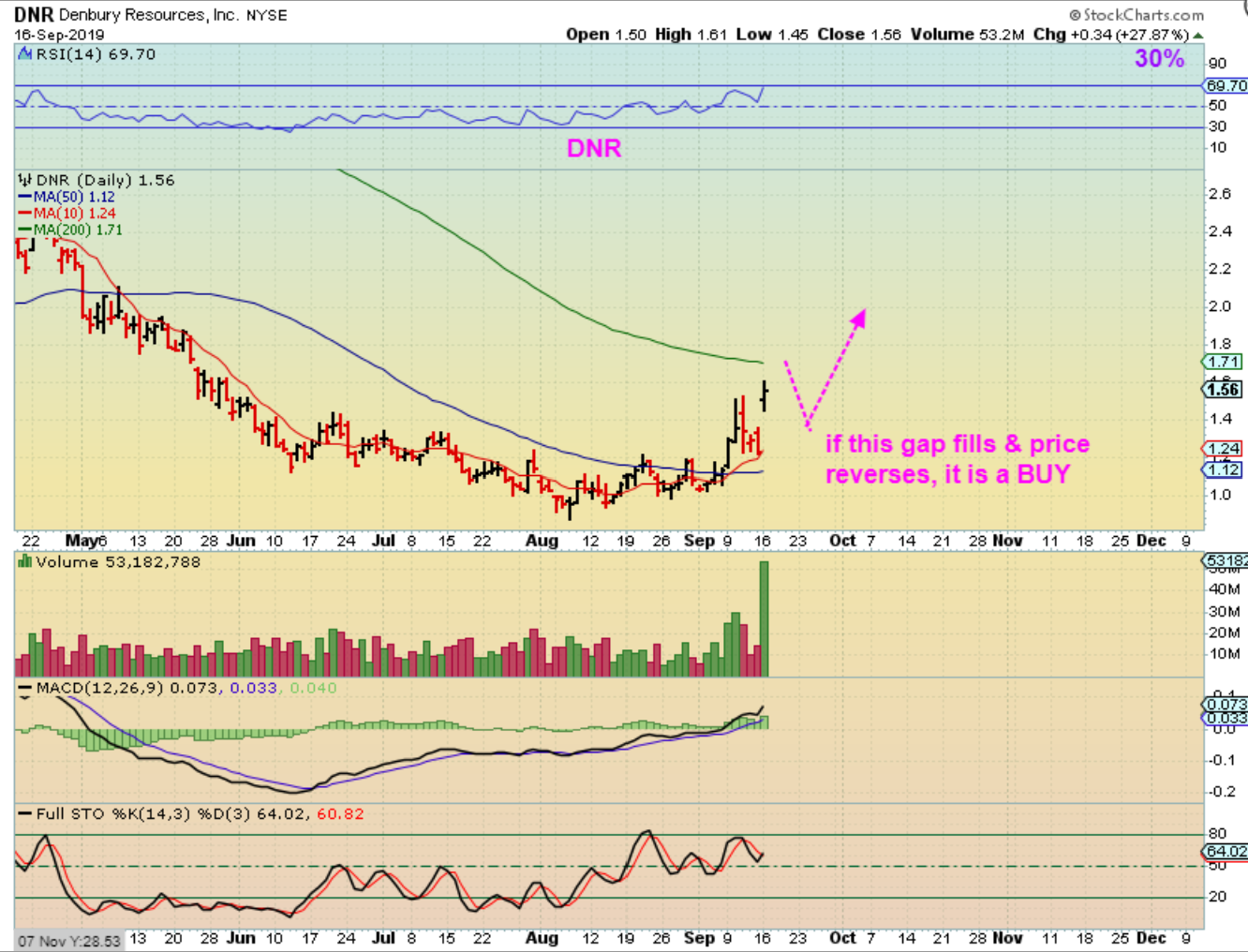Click the 64.02 stochastic tag on right axis
Screen dimensions: 1248x952
(1226, 851)
